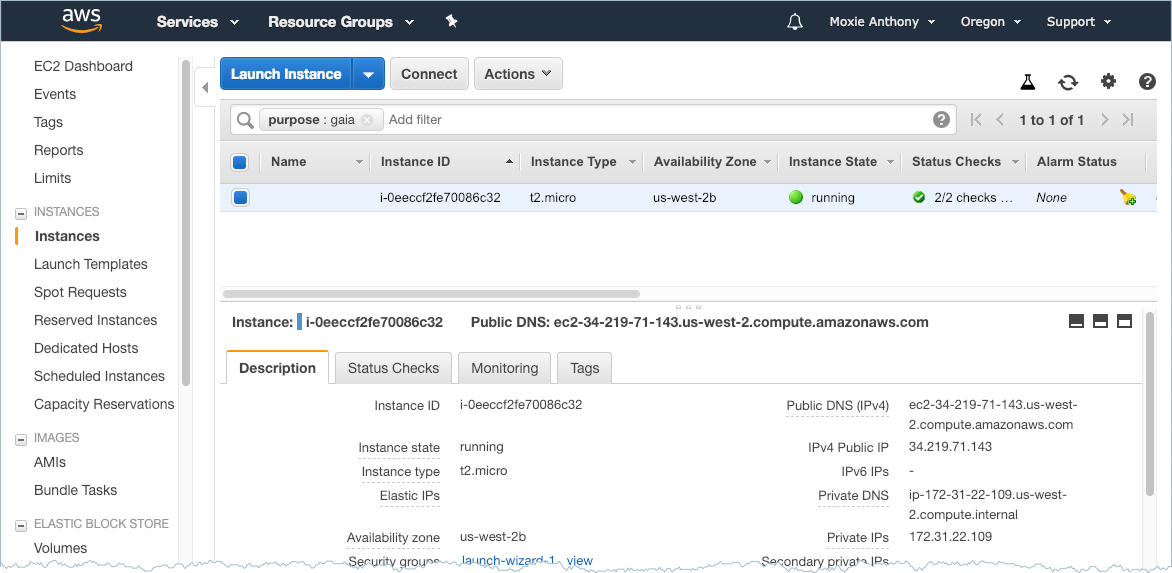
Task: Open table settings gear icon
Action: [x=1108, y=81]
